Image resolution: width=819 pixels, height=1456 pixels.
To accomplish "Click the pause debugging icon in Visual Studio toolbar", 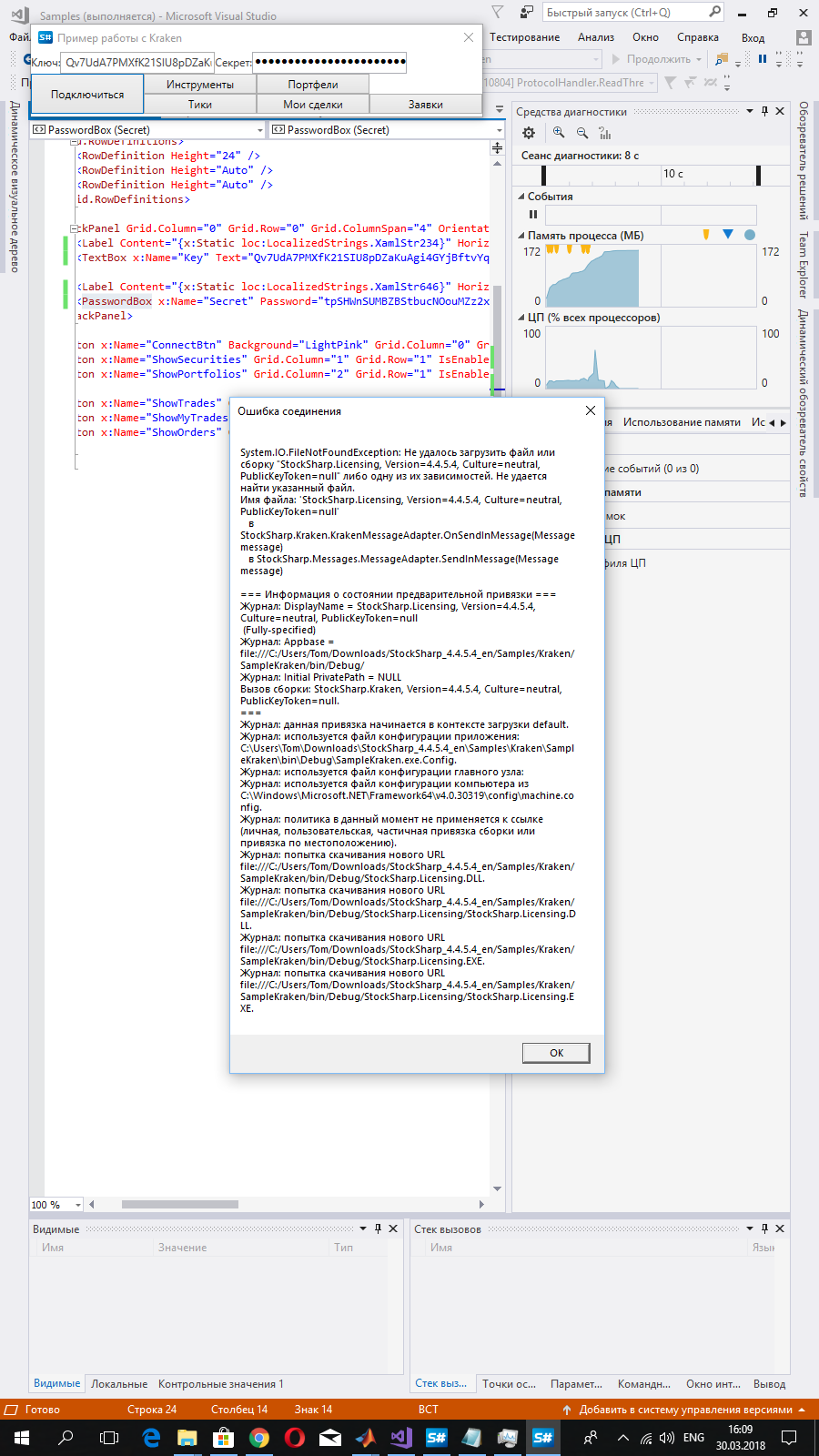I will tap(763, 59).
